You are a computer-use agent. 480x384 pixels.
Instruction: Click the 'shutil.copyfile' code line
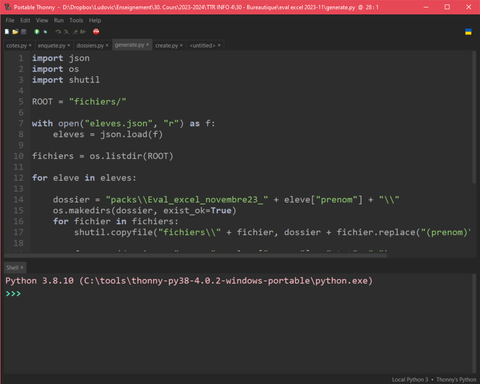272,232
